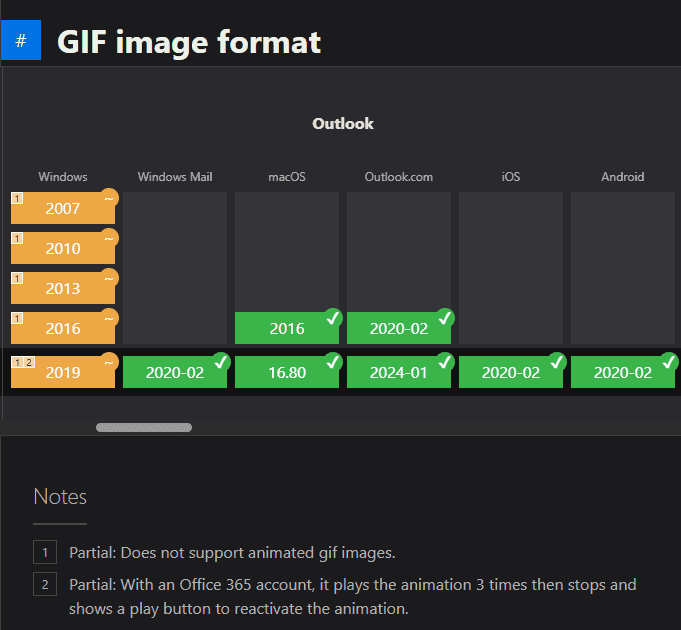681x630 pixels.
Task: Select the macOS 16.80 cell
Action: click(x=287, y=372)
